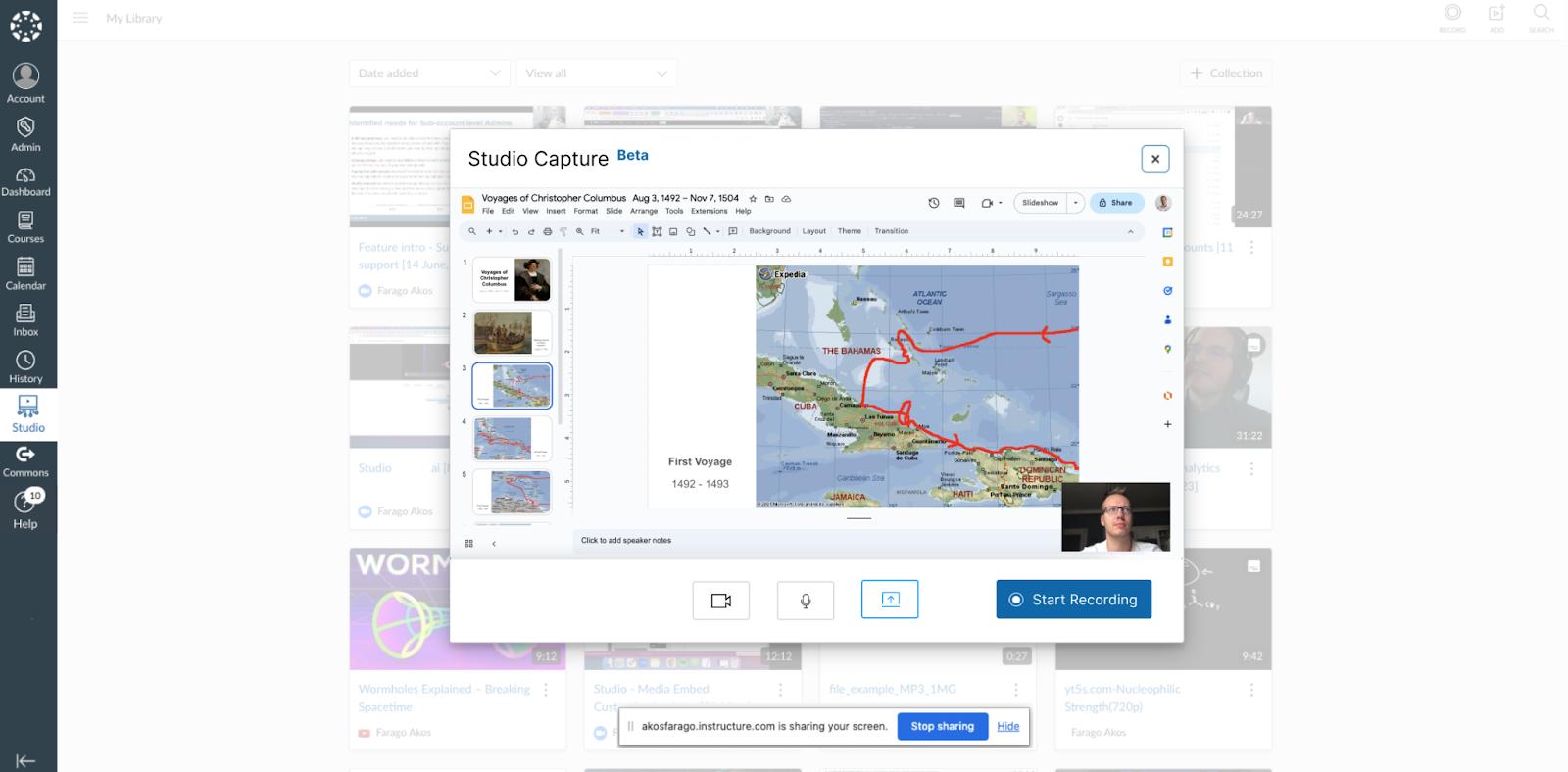Select Studio in the sidebar
This screenshot has height=772, width=1568.
28,414
